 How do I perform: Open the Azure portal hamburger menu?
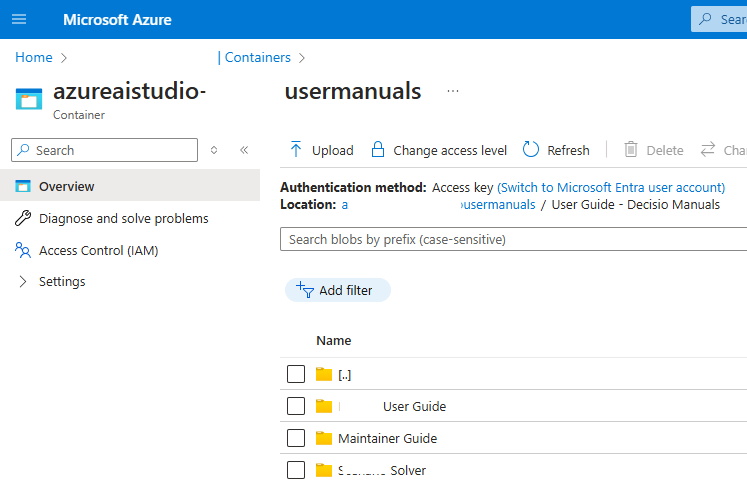click(x=19, y=19)
